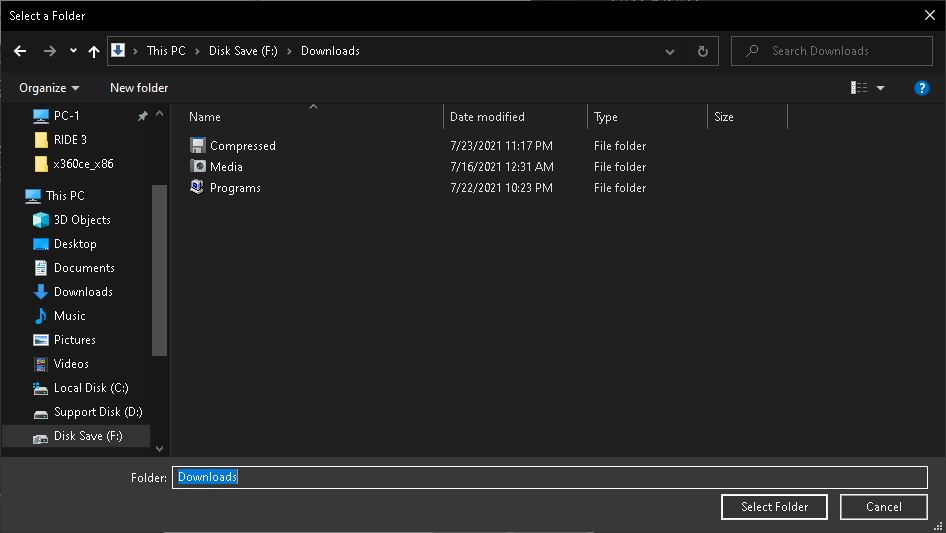The height and width of the screenshot is (533, 946).
Task: Select the Compressed folder
Action: tap(243, 145)
